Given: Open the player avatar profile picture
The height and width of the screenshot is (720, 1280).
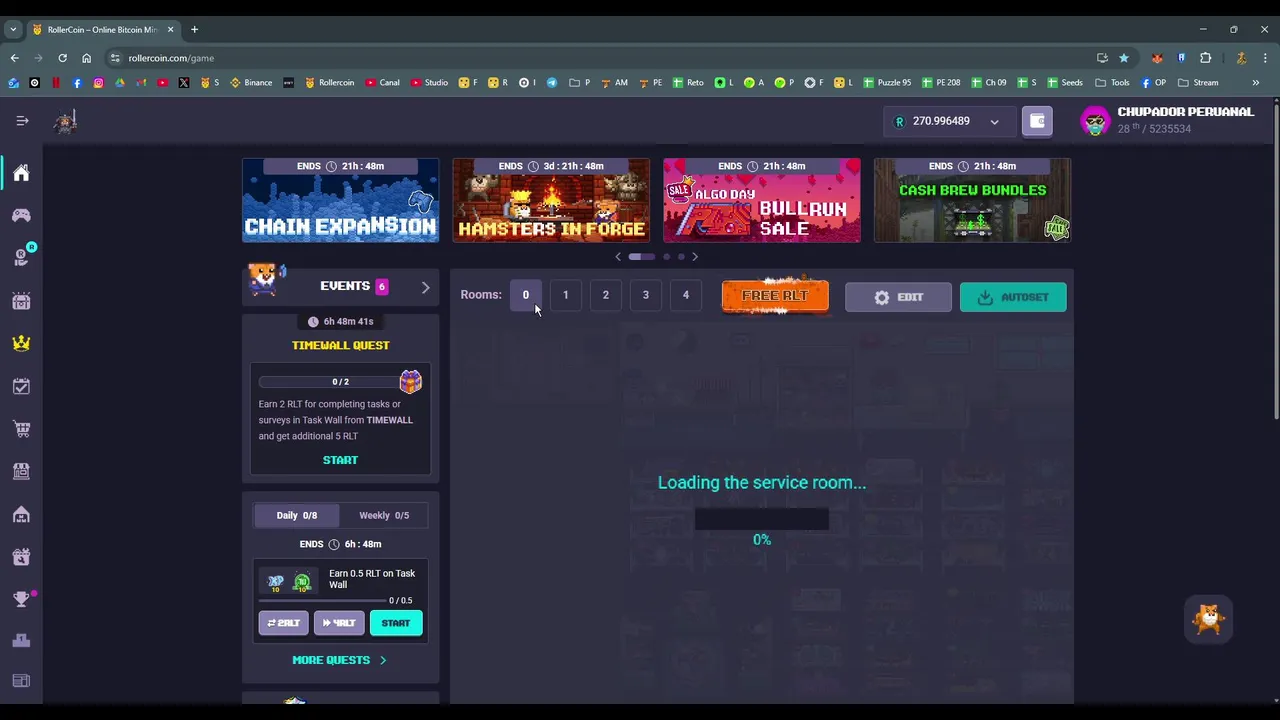Looking at the screenshot, I should point(1096,121).
